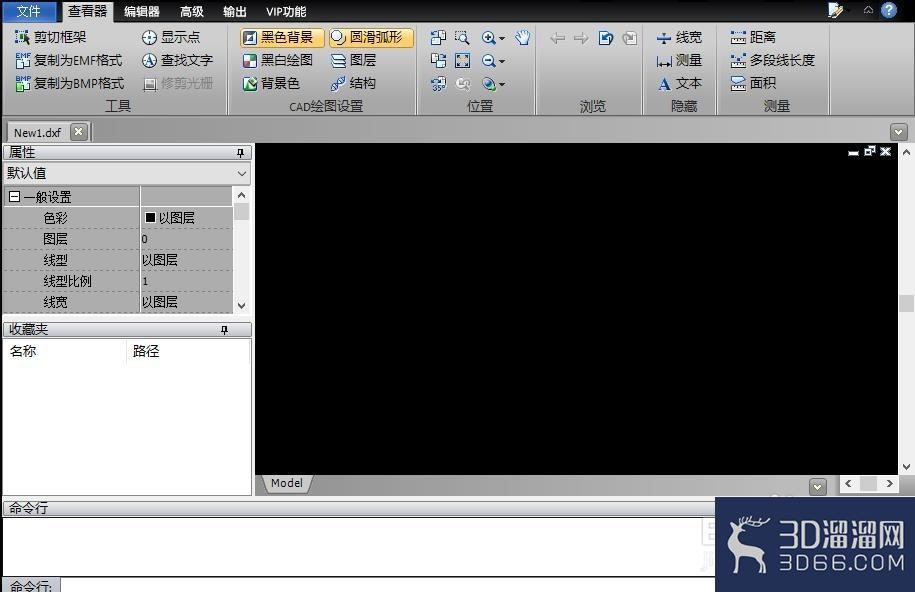Click the grayed forward arrow in 浏览 group
The height and width of the screenshot is (592, 915).
(x=581, y=39)
